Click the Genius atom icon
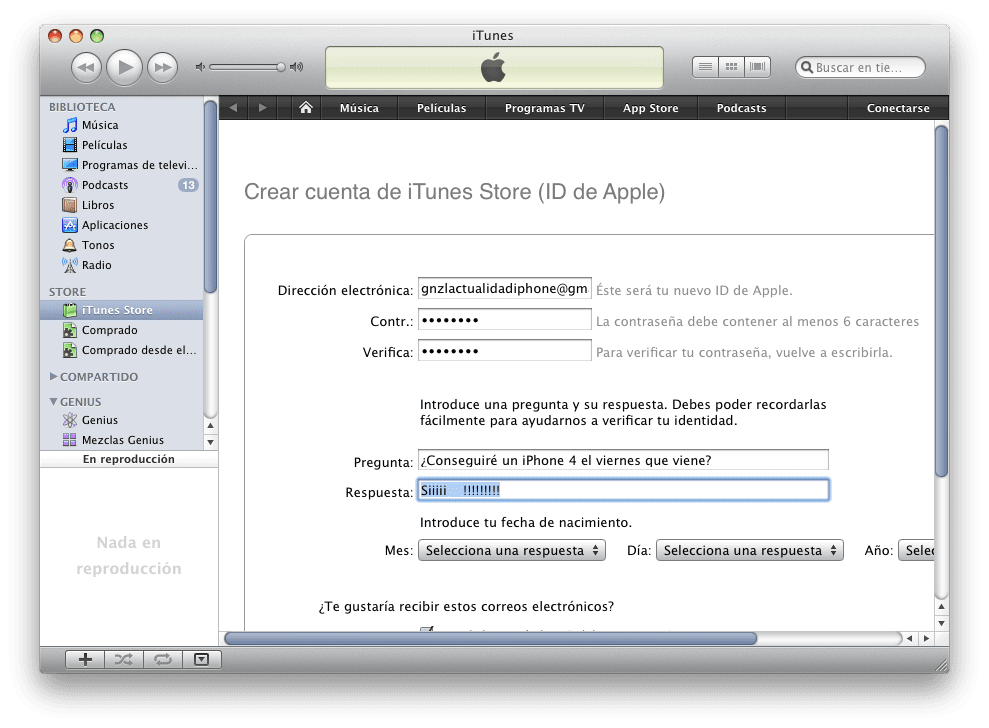Screen dimensions: 989x728 [x=70, y=420]
